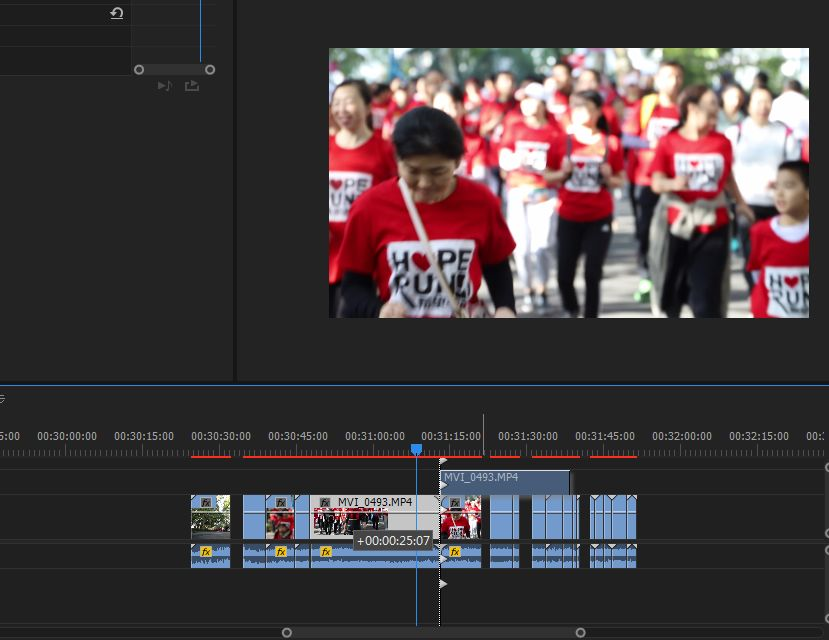Click the fx badge on the second video clip with helmet thumbnail
This screenshot has width=829, height=640.
click(281, 502)
